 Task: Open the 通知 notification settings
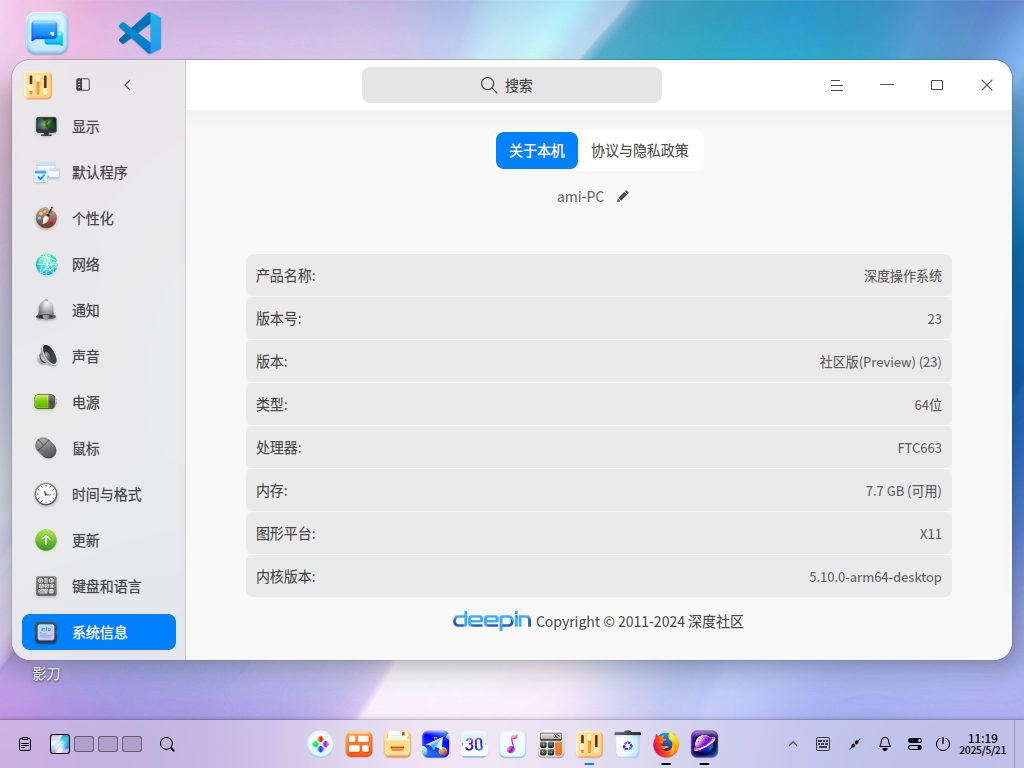pyautogui.click(x=99, y=311)
